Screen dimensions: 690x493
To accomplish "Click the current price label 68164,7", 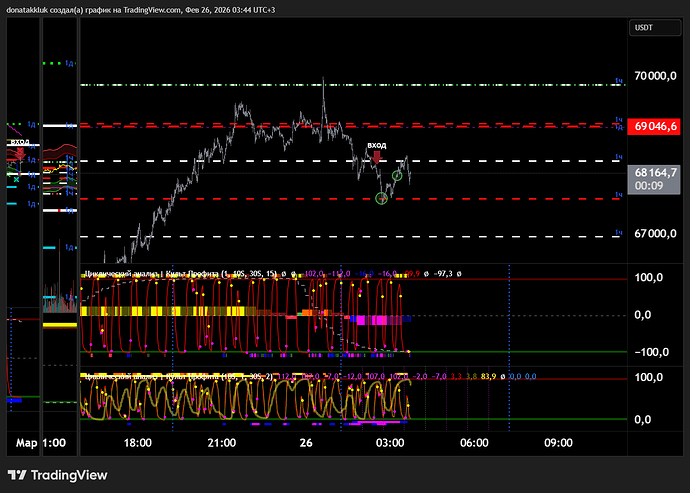I will click(655, 173).
